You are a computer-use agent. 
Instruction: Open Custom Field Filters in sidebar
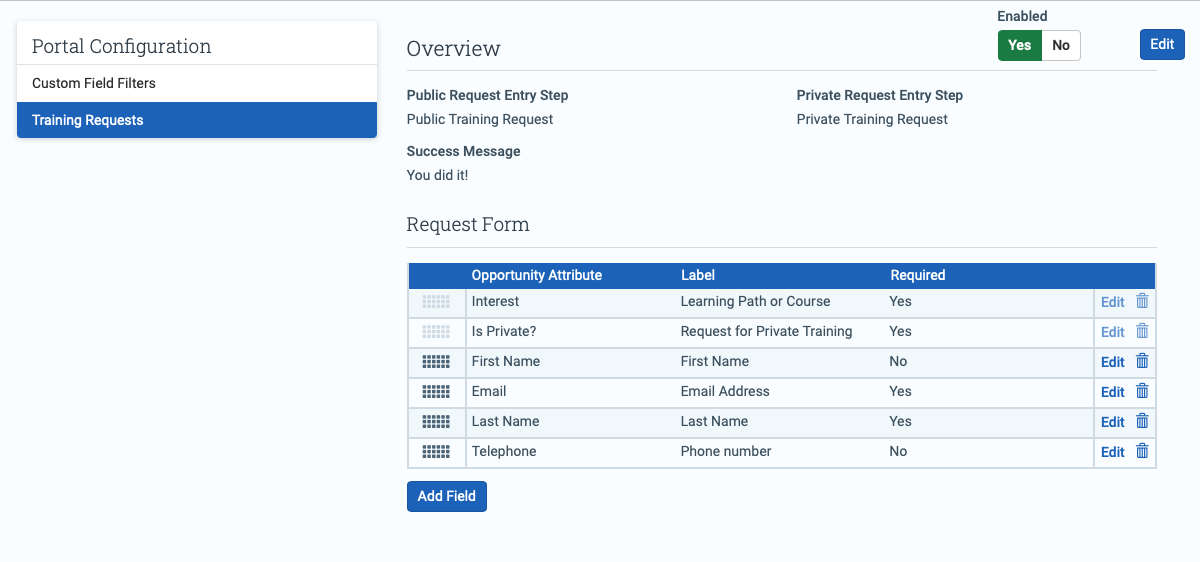197,83
